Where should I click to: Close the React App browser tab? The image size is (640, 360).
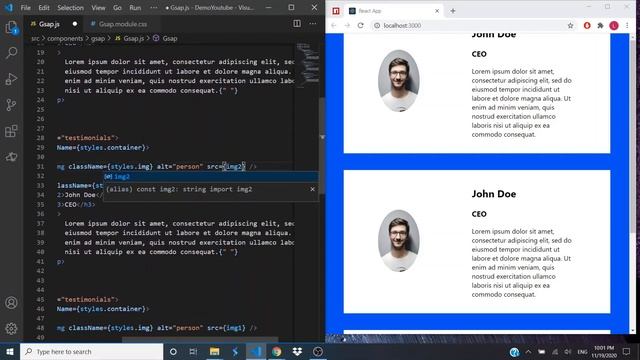(437, 11)
